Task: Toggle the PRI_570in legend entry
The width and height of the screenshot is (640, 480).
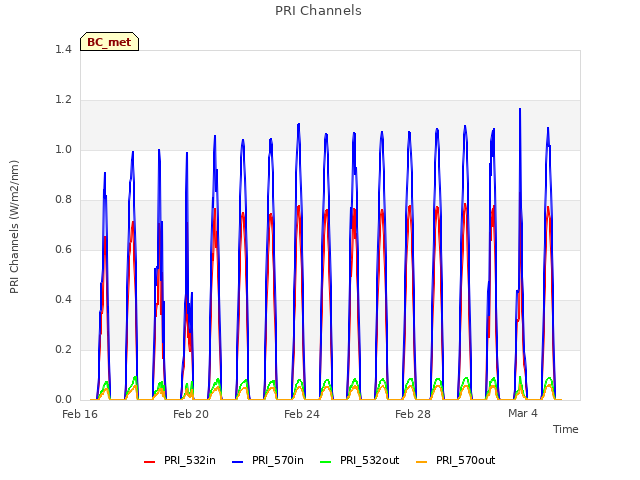Action: coord(268,460)
